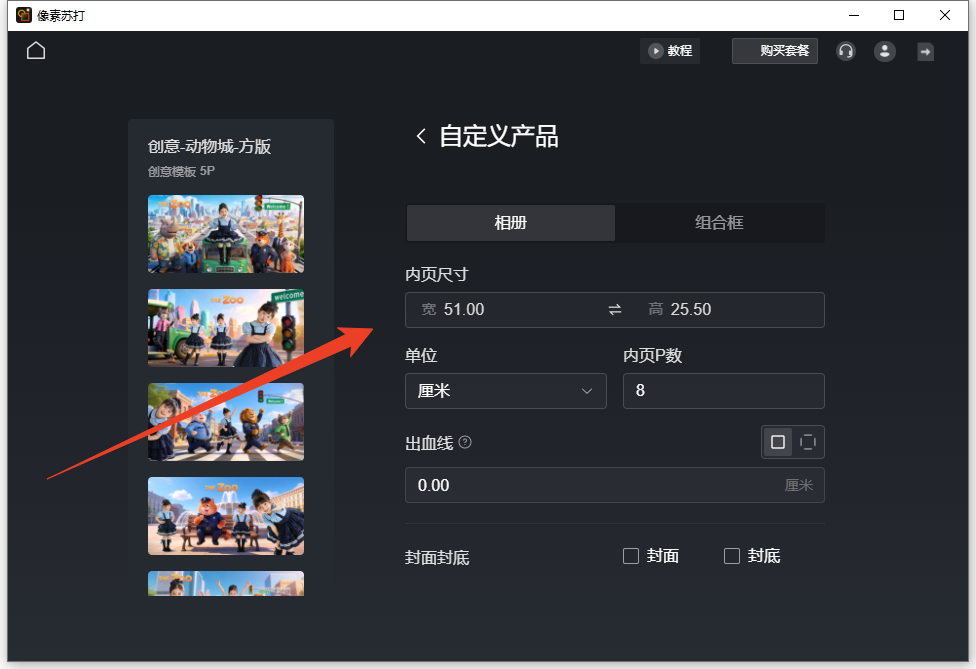This screenshot has width=976, height=669.
Task: Show help for 出血线 question icon
Action: [465, 442]
